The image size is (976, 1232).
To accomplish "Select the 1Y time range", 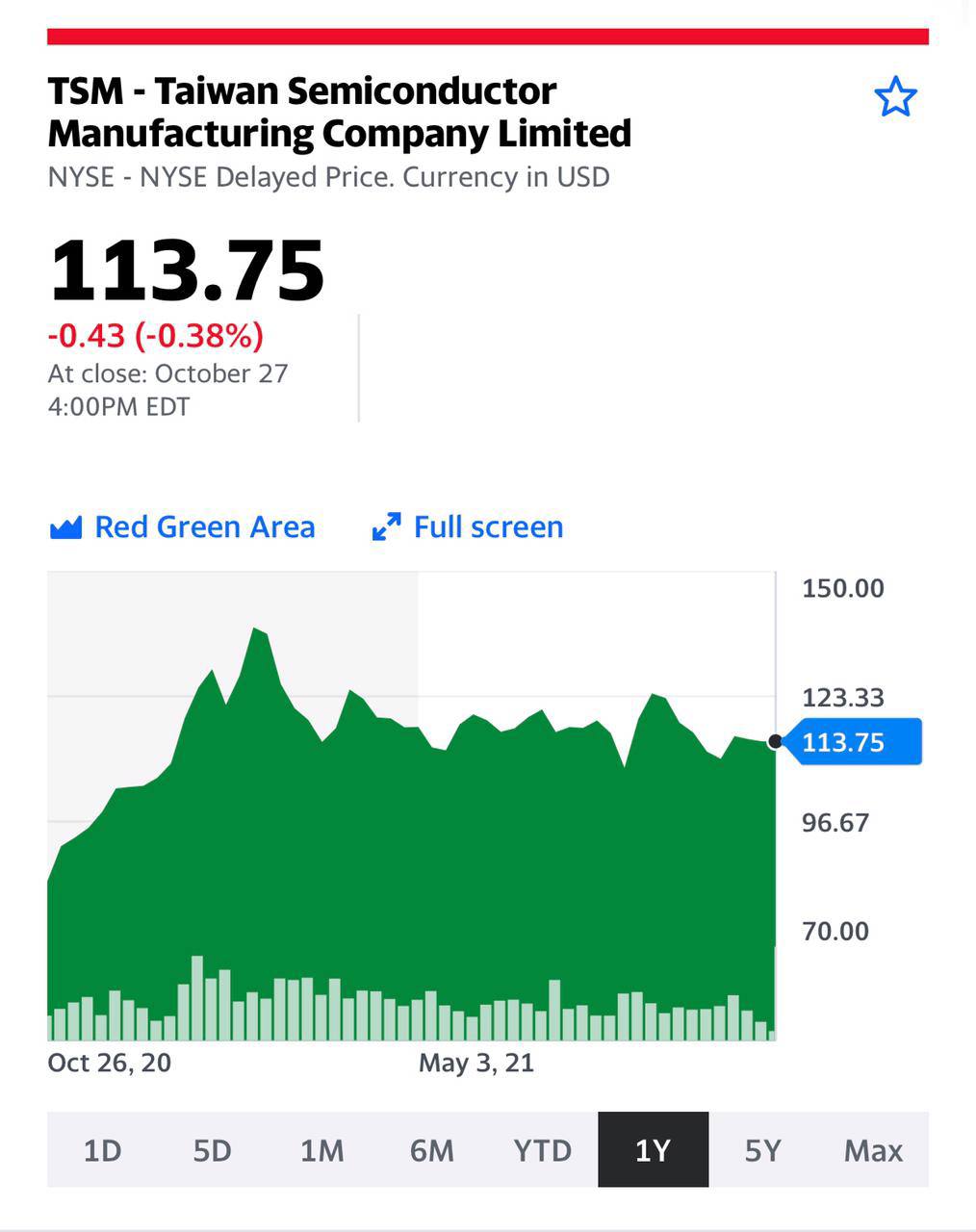I will point(654,1150).
